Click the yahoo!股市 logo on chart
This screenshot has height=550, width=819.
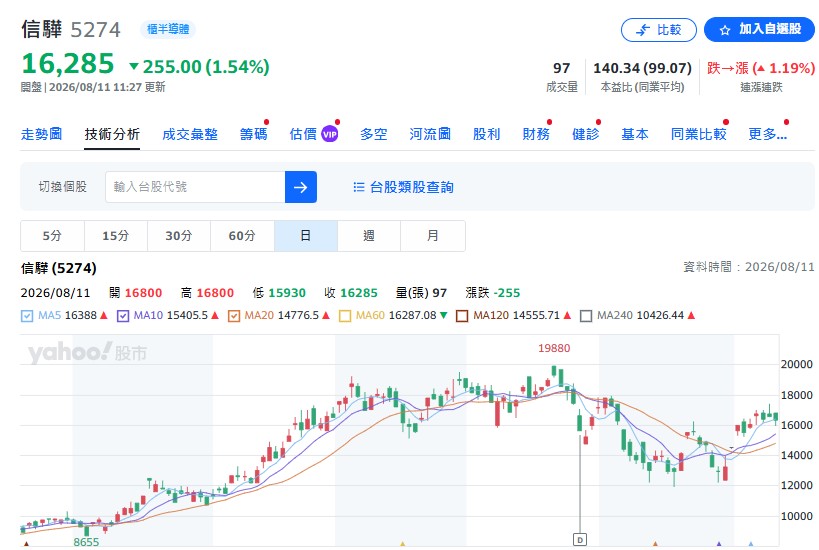pos(87,353)
